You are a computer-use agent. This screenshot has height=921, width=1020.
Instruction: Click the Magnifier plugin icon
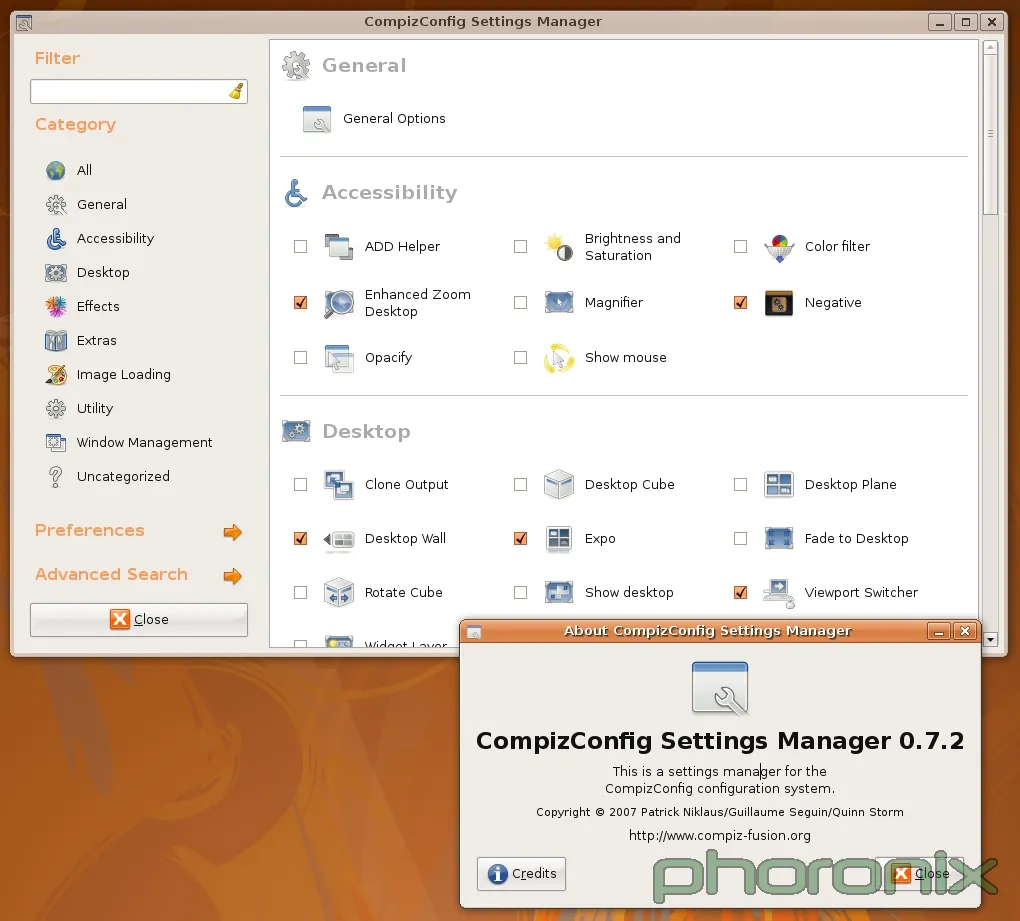click(559, 302)
